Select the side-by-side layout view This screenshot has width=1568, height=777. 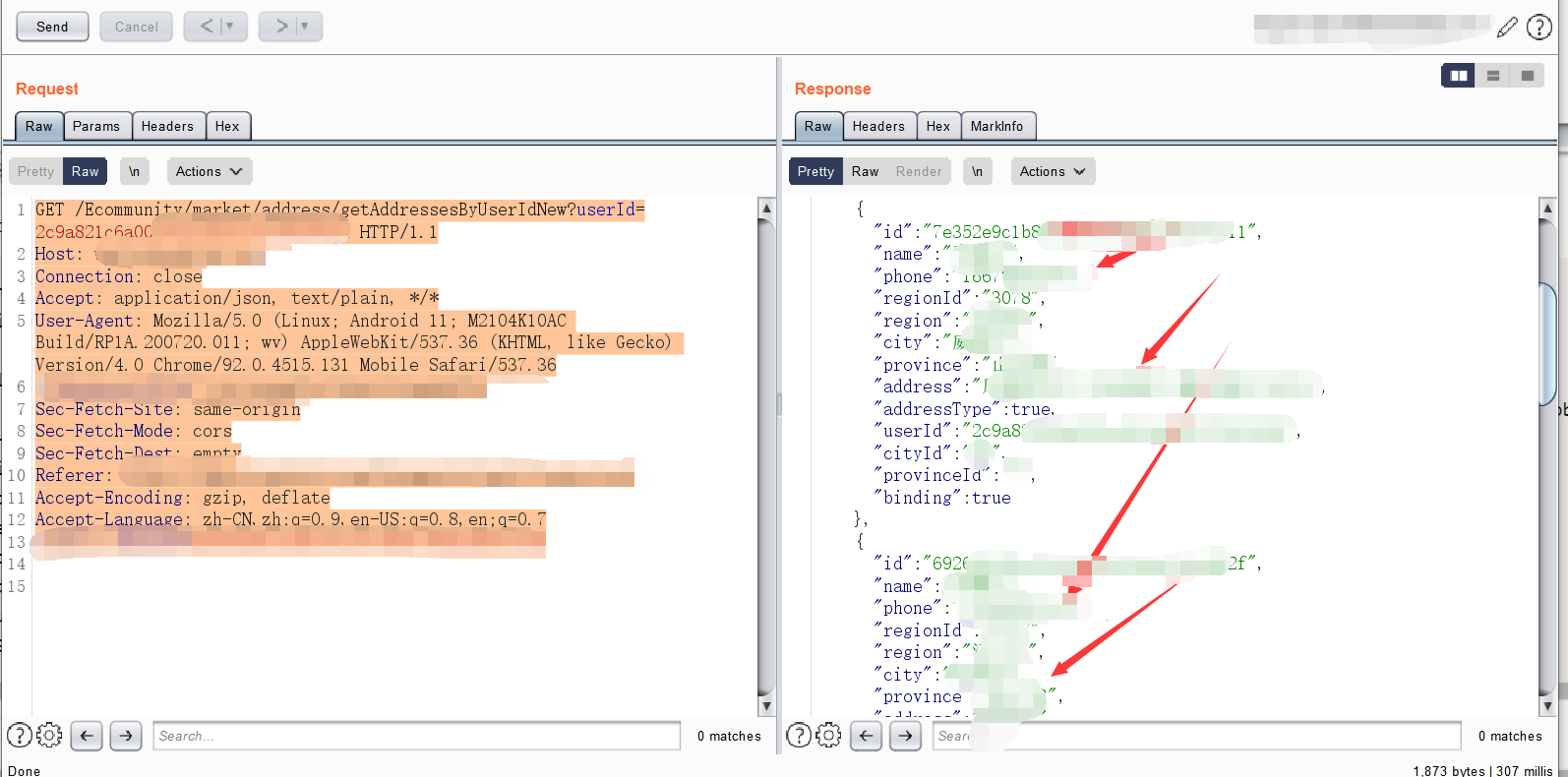coord(1458,76)
